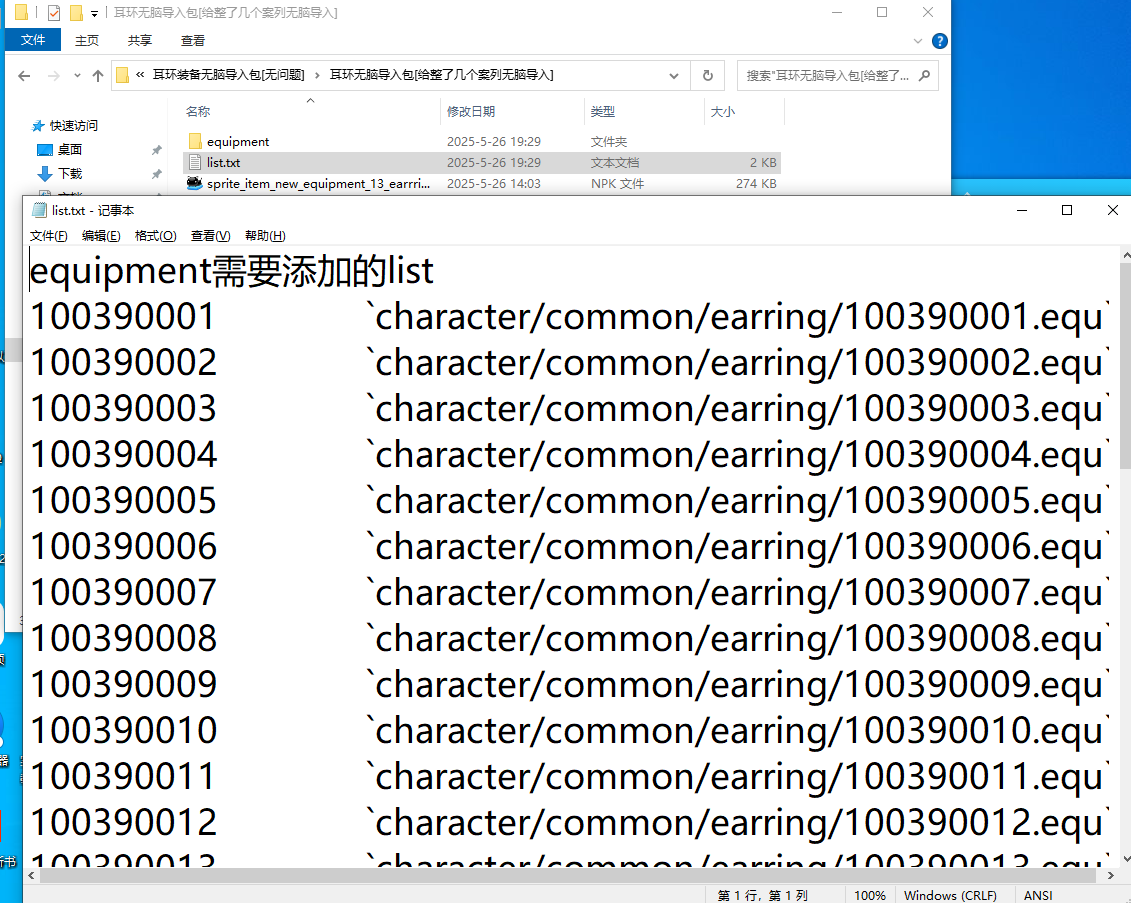Click the properties checkmark icon in title bar
Image resolution: width=1131 pixels, height=903 pixels.
(54, 13)
